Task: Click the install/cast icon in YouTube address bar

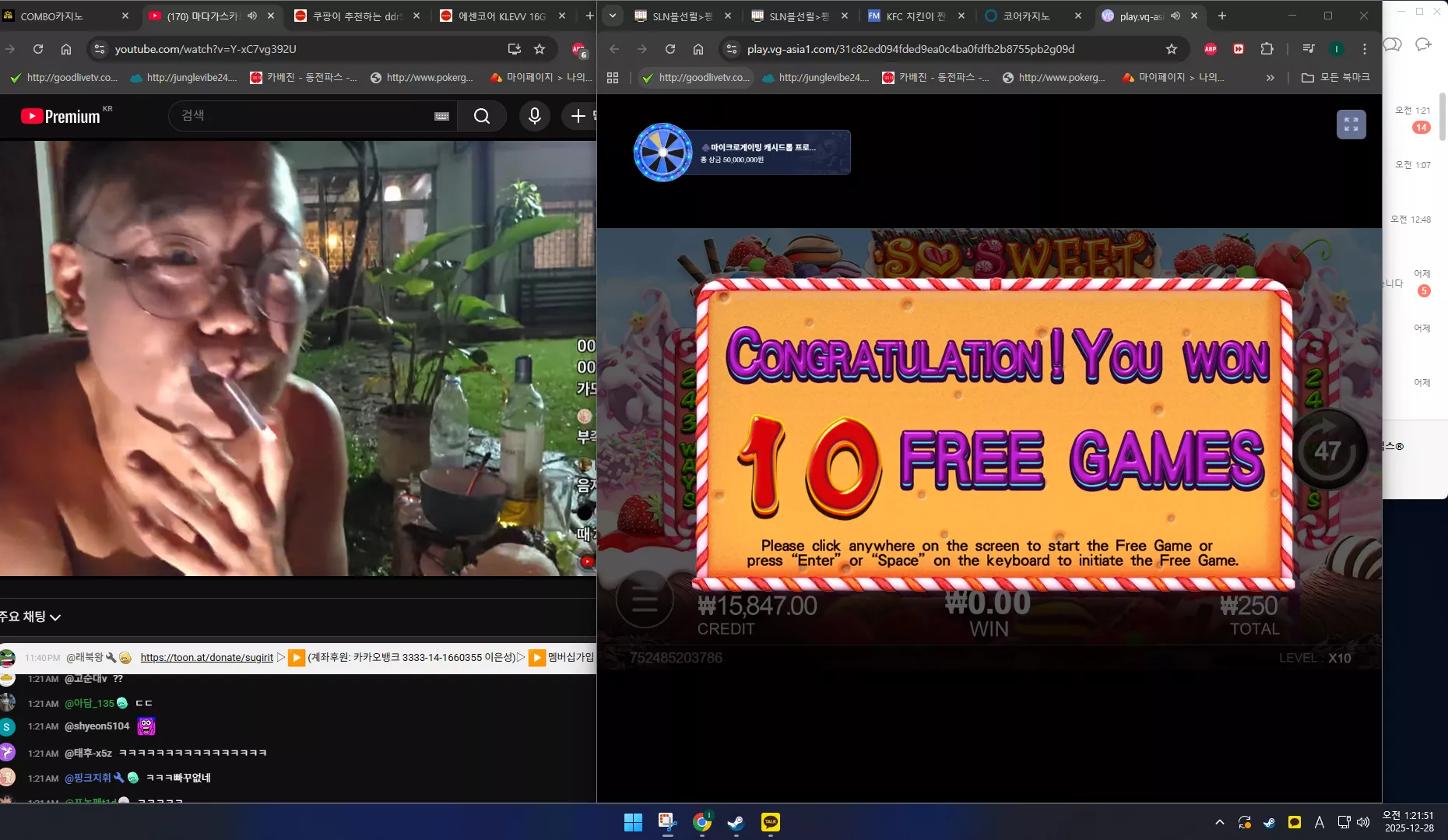Action: (x=514, y=49)
